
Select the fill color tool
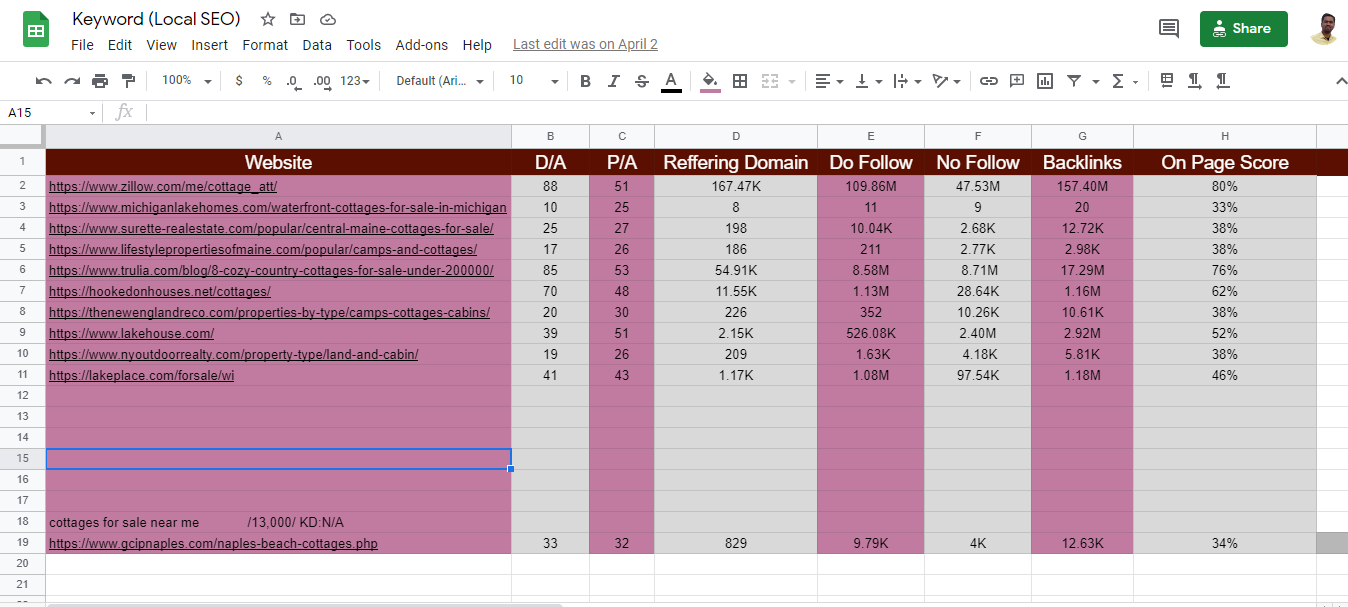click(710, 81)
